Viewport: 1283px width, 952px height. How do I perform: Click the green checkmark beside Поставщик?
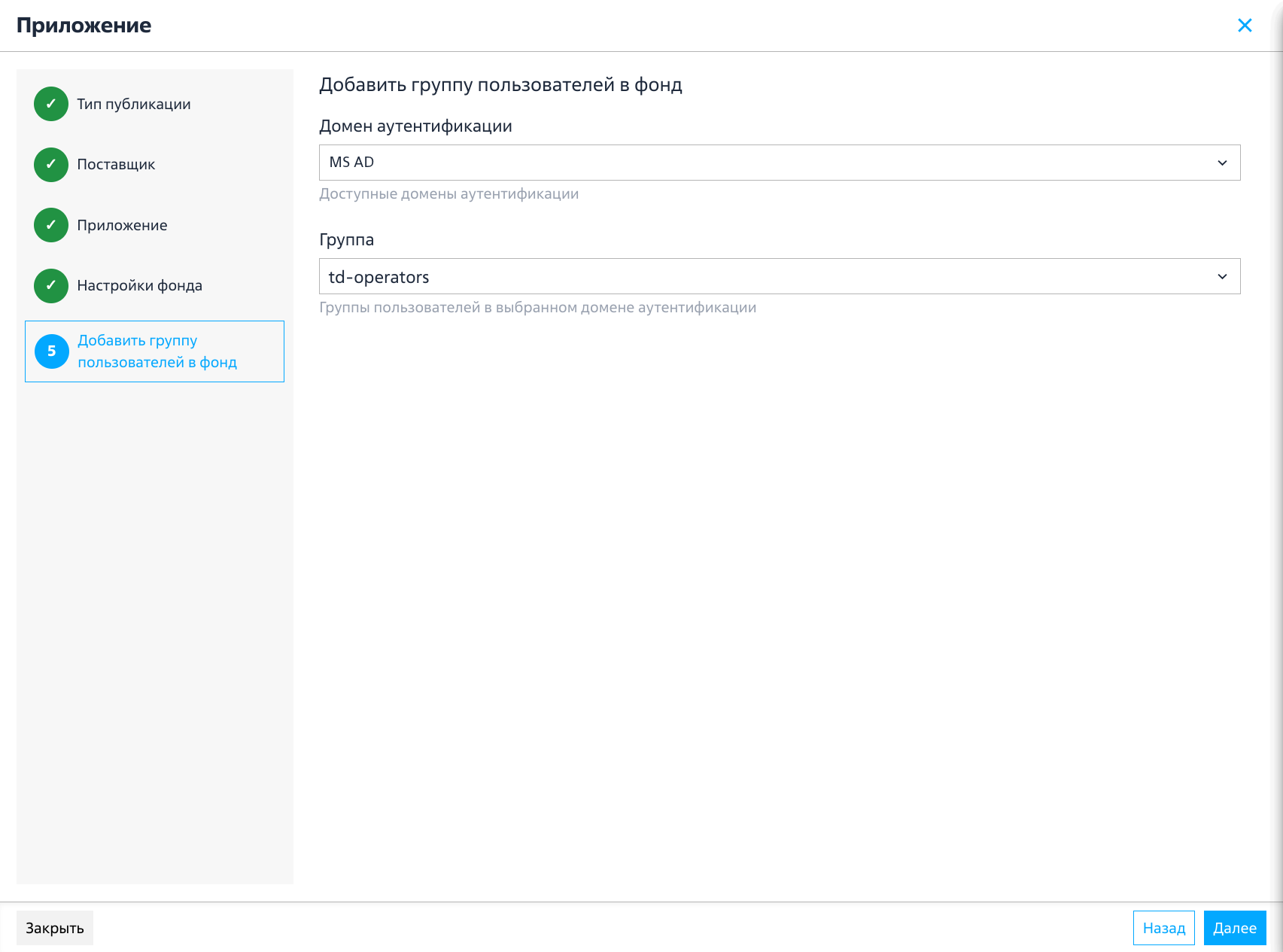tap(51, 164)
